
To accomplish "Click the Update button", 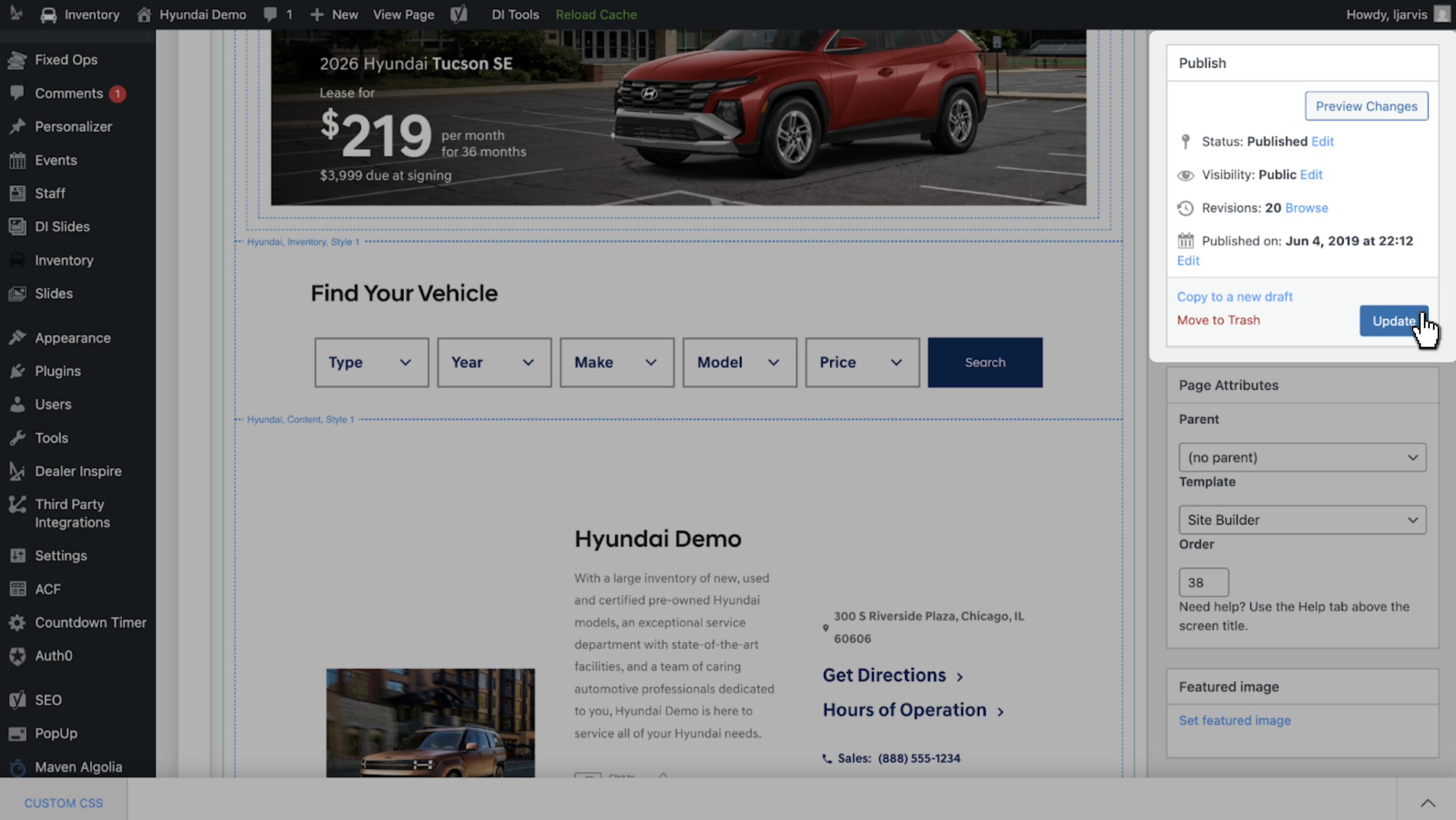I will pyautogui.click(x=1394, y=321).
